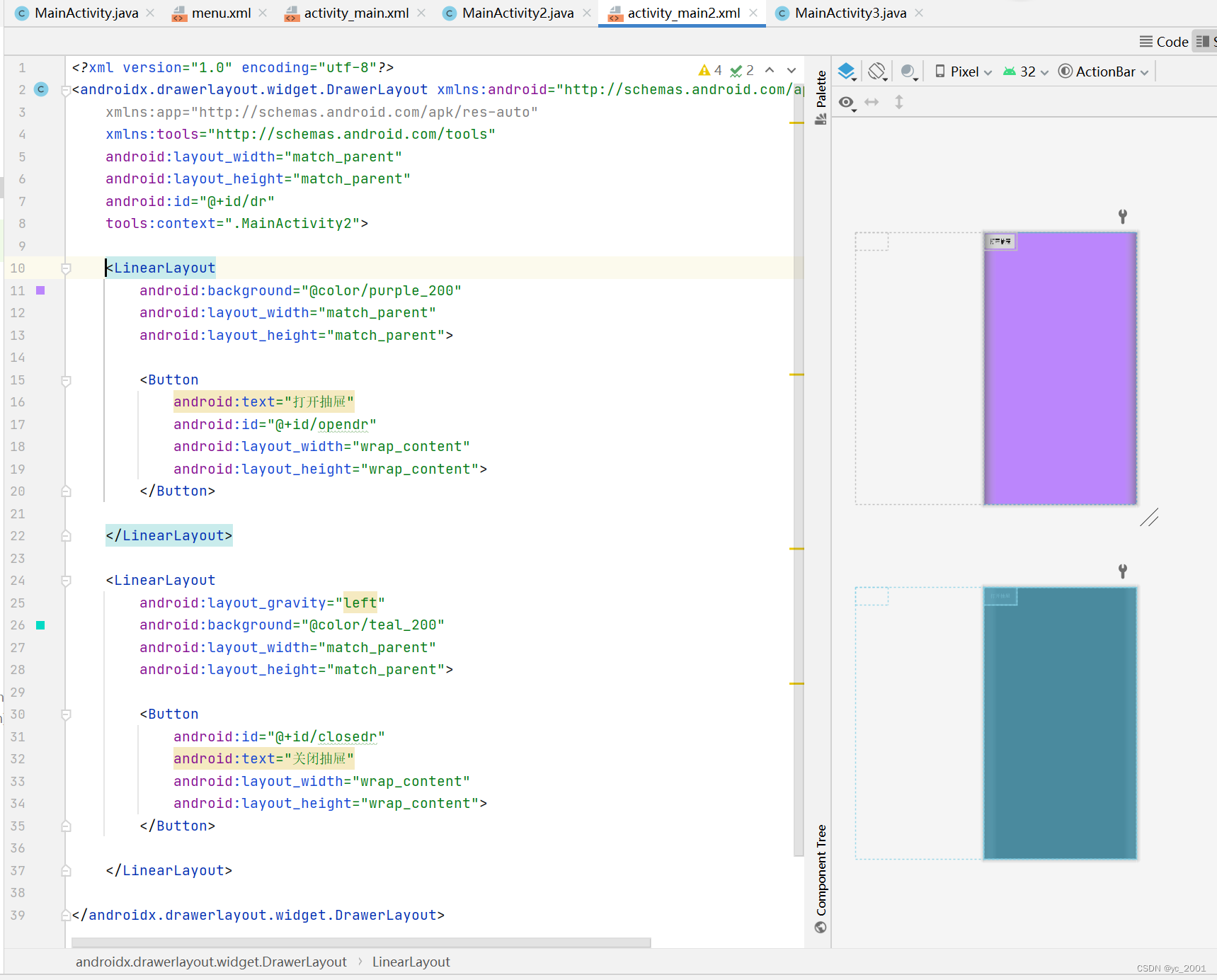Select LinearLayout in the breadcrumb bar
The height and width of the screenshot is (980, 1217).
411,962
